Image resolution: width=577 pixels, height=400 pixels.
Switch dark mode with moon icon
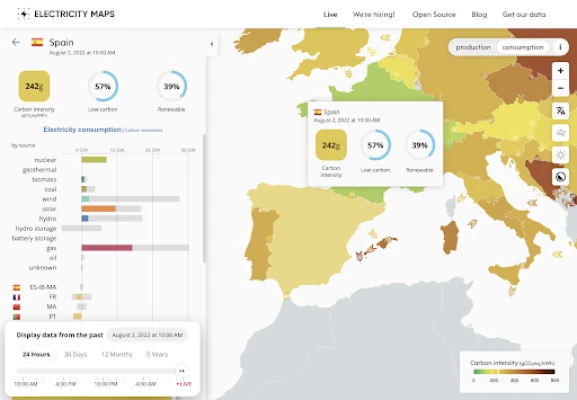tap(560, 177)
